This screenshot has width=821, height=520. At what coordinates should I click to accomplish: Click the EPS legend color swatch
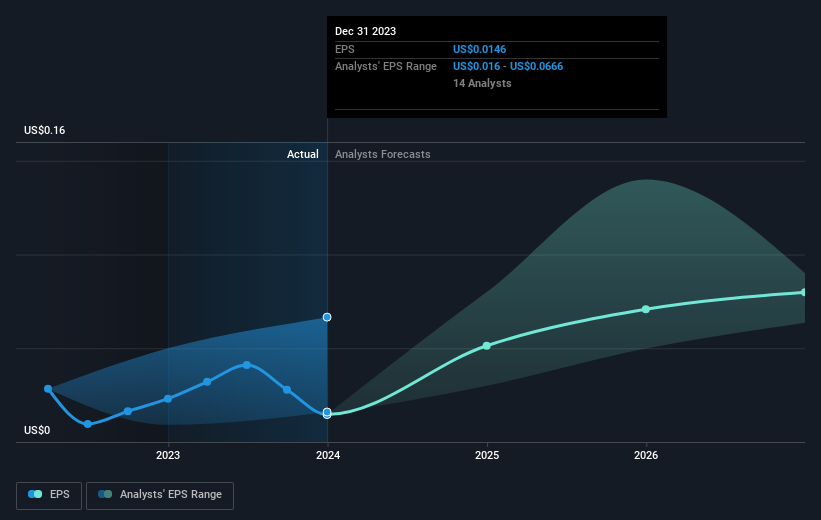click(35, 494)
